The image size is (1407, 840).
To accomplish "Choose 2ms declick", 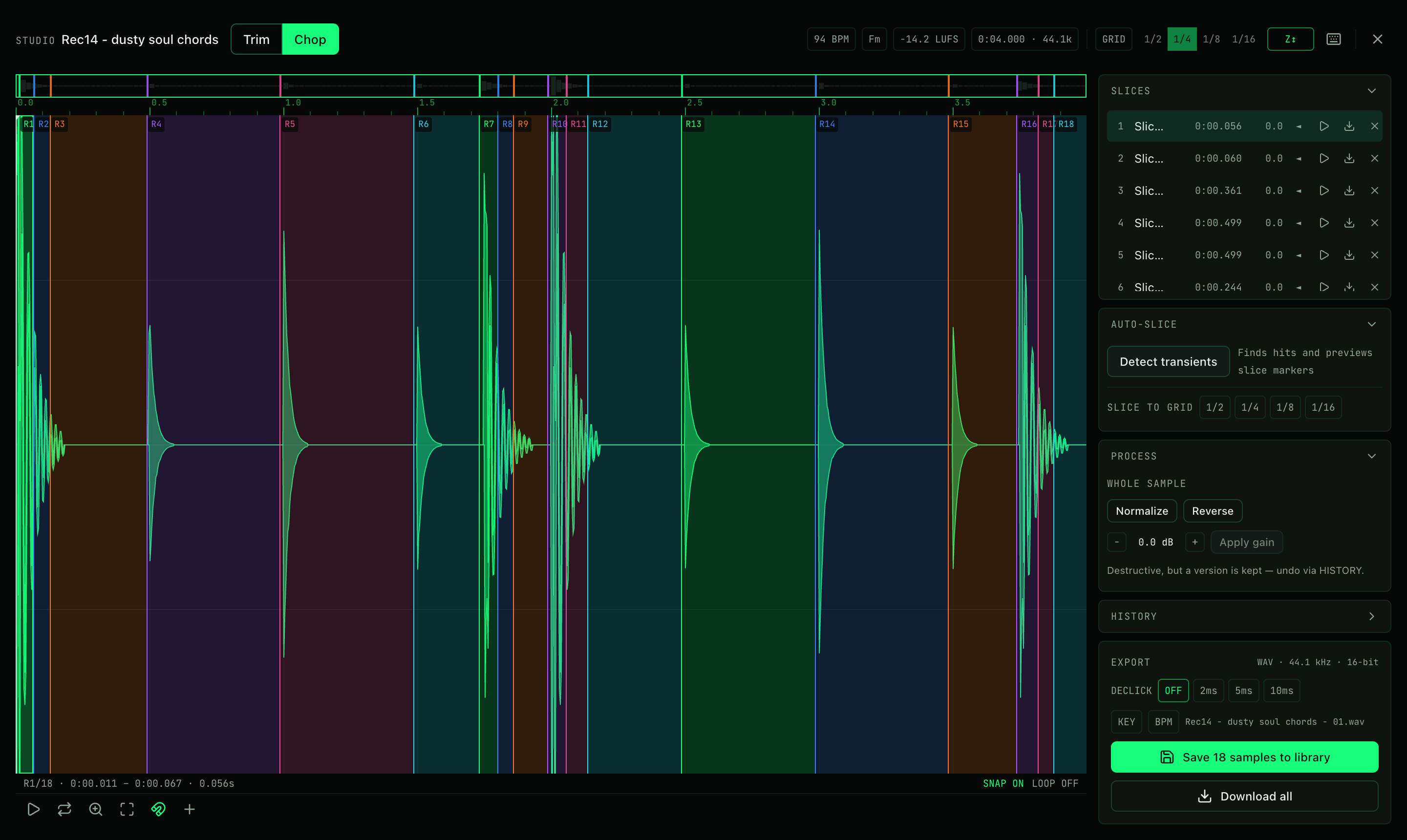I will [x=1208, y=691].
